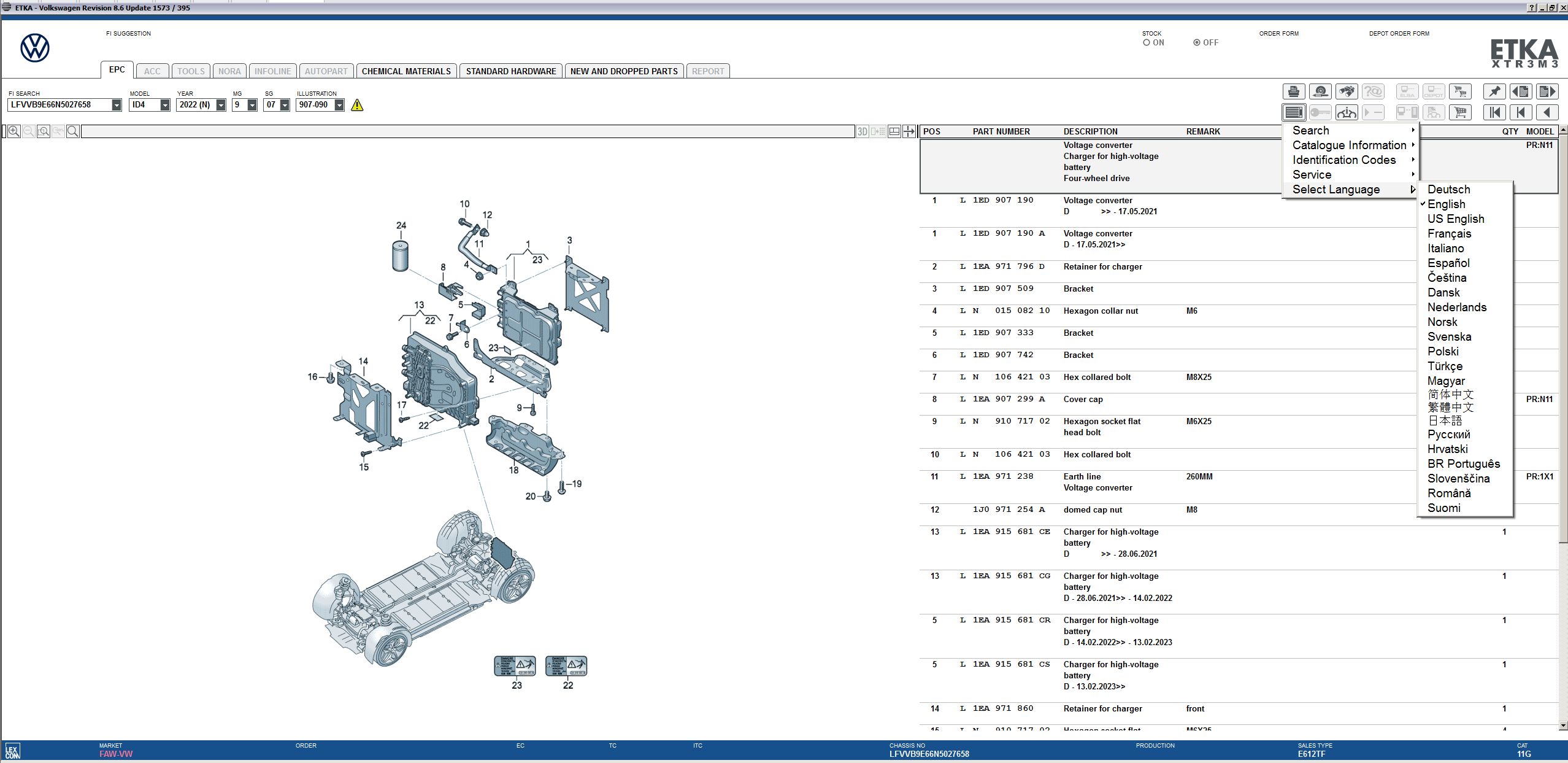1568x763 pixels.
Task: Open the CHEMICAL MATERIALS tab
Action: tap(406, 71)
